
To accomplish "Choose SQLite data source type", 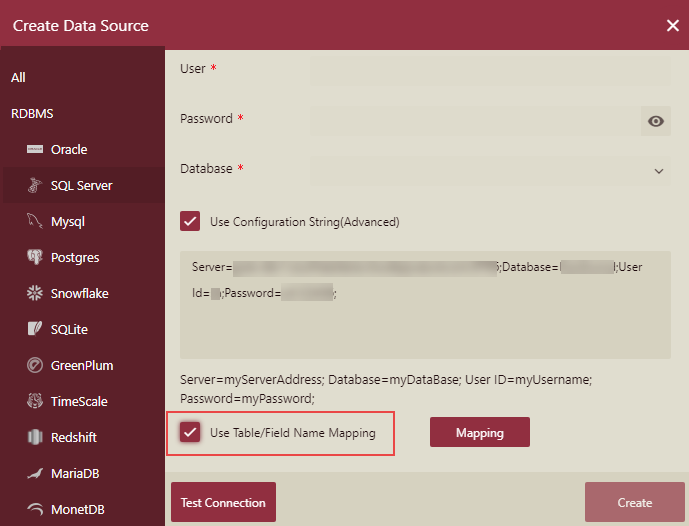I will [83, 329].
